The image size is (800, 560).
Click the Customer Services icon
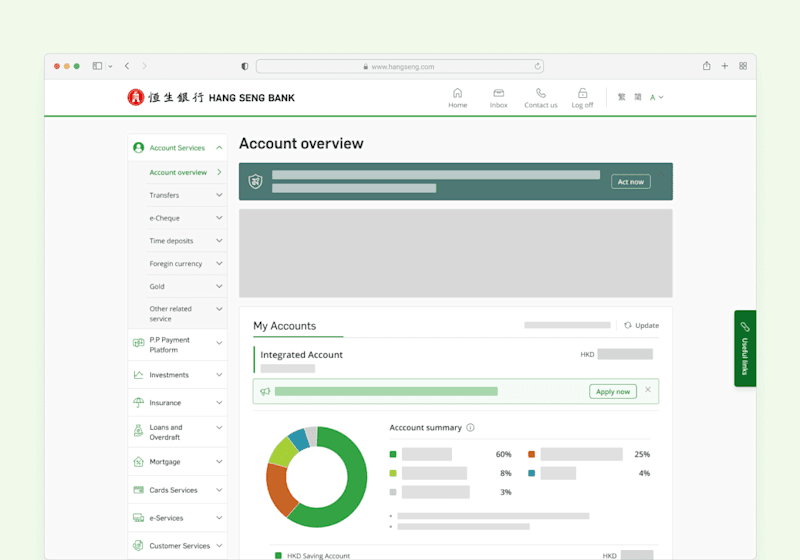pos(138,545)
